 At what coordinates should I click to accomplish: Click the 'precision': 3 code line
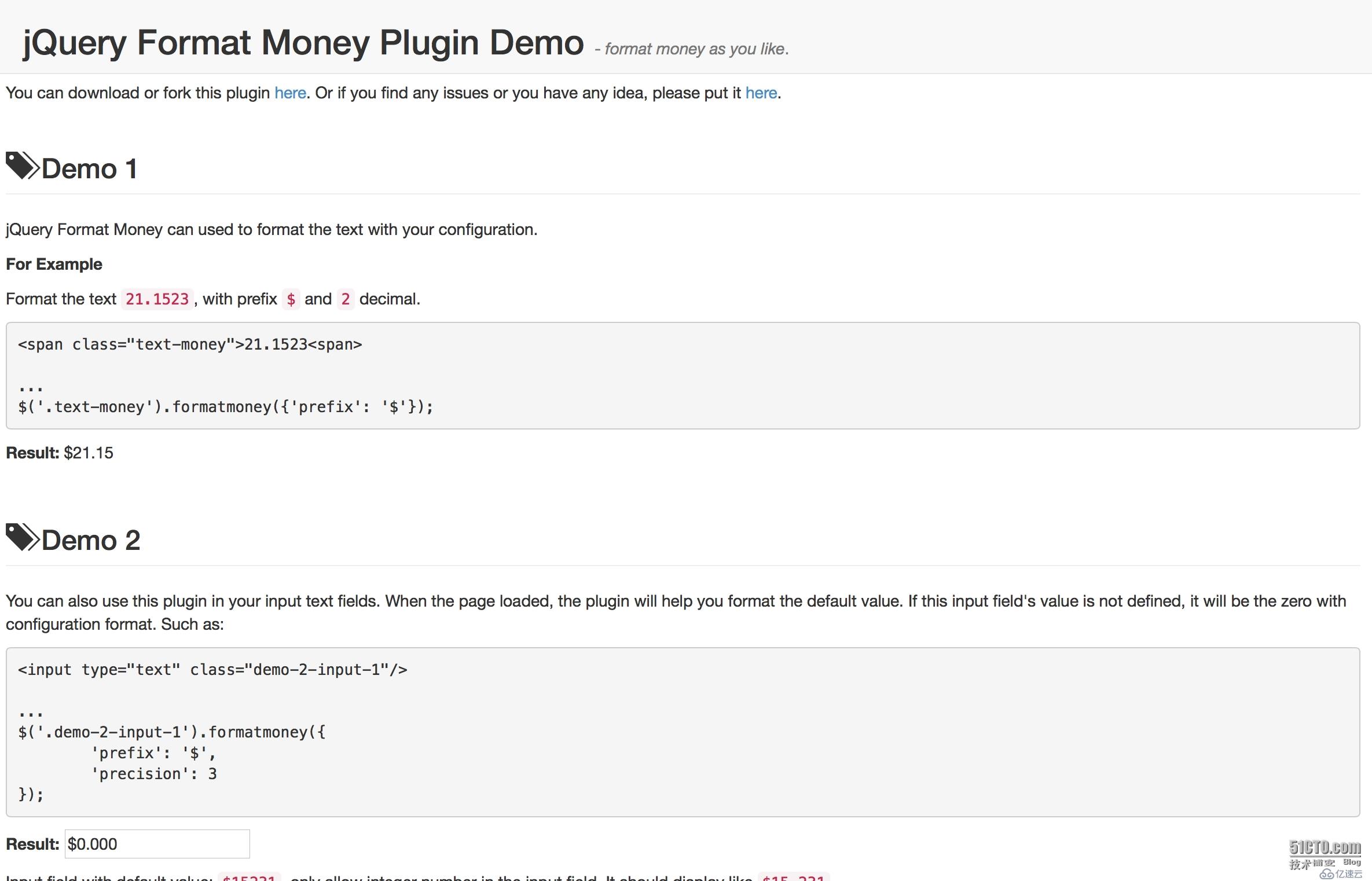pos(153,774)
